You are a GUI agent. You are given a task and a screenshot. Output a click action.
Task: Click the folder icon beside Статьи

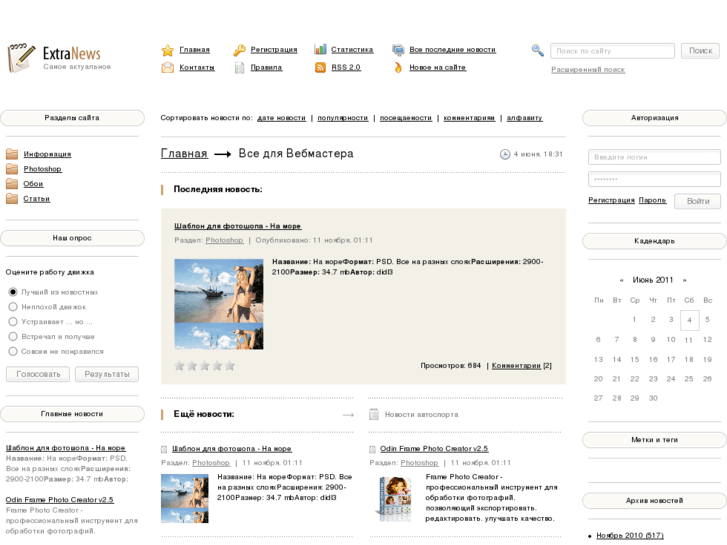pyautogui.click(x=12, y=199)
